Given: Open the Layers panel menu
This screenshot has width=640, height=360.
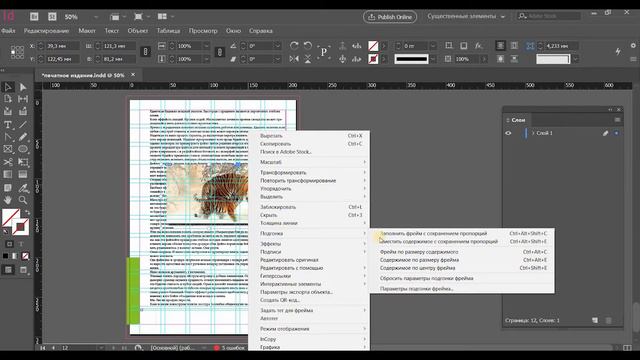Looking at the screenshot, I should [x=617, y=120].
